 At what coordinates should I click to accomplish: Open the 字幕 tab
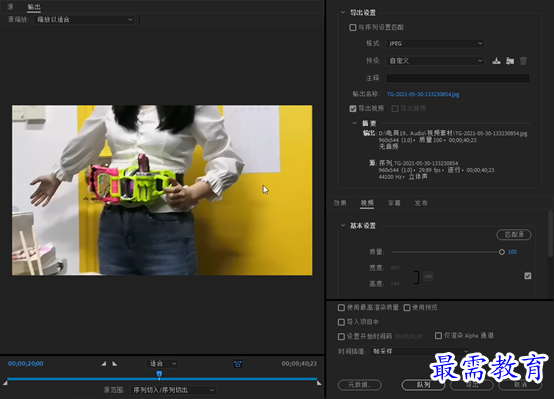coord(394,203)
